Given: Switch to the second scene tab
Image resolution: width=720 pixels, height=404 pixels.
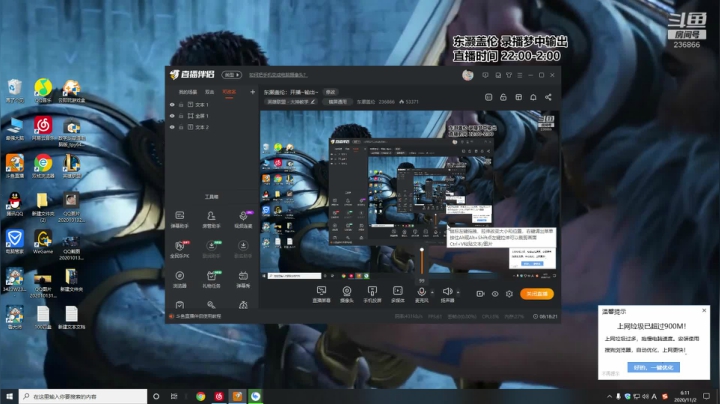Looking at the screenshot, I should (209, 92).
